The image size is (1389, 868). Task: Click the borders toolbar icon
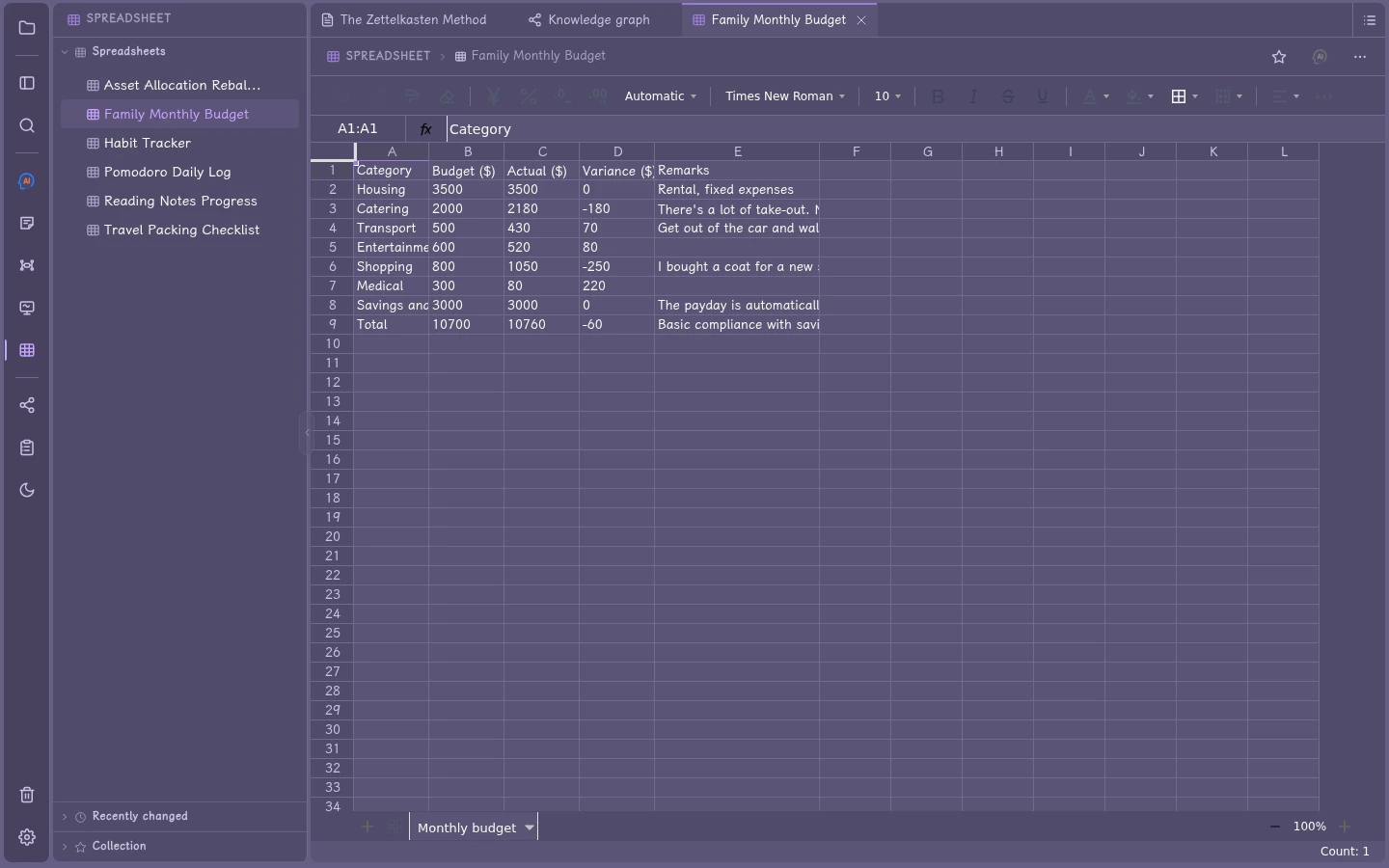tap(1179, 96)
